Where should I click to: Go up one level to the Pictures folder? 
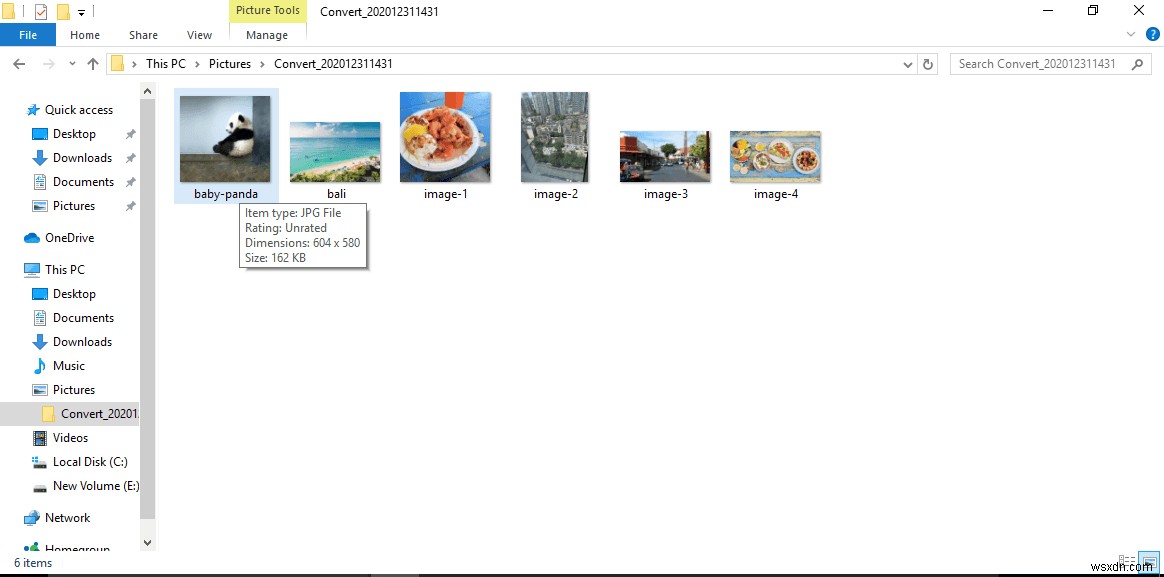[x=92, y=63]
